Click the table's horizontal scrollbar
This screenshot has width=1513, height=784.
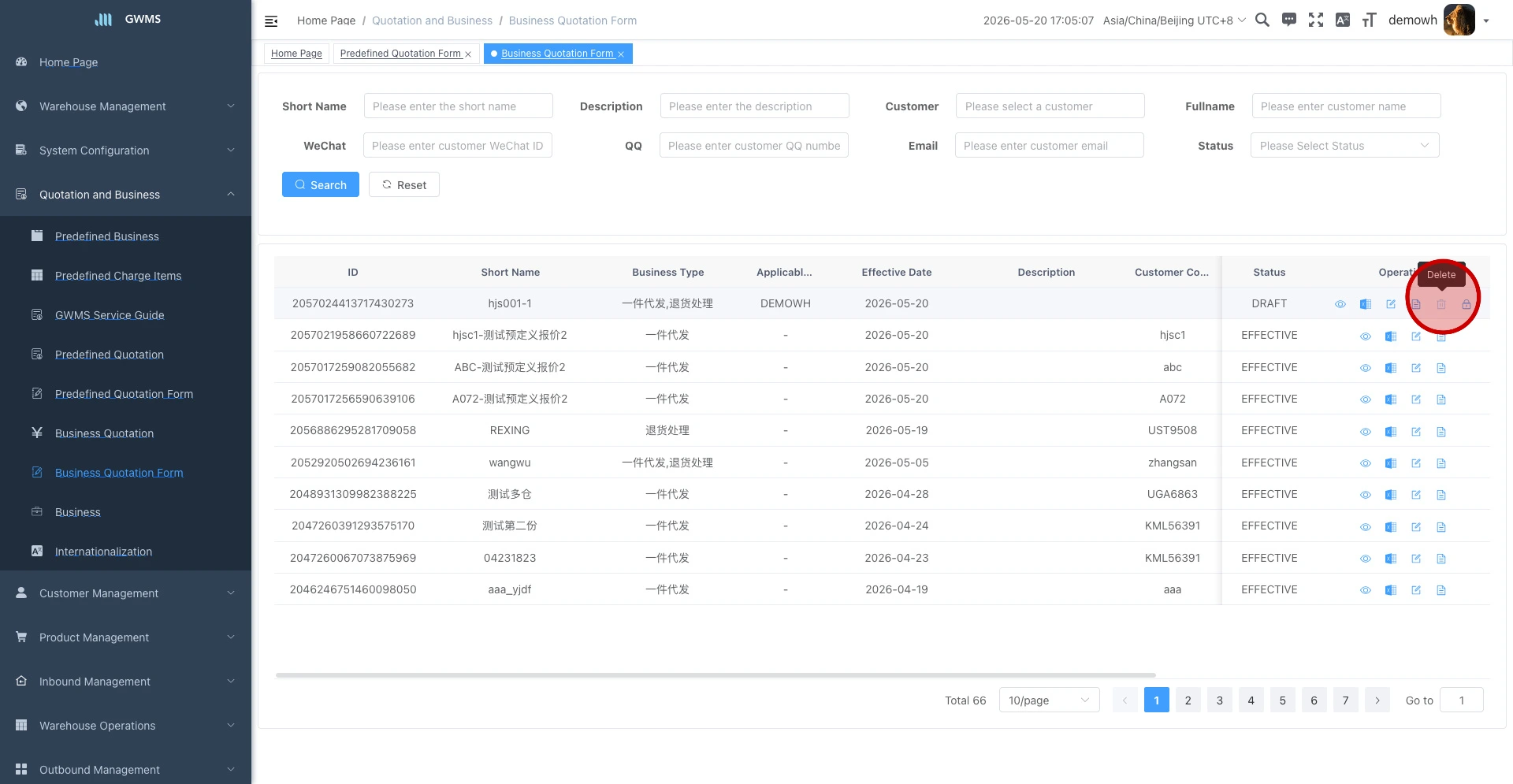coord(716,675)
